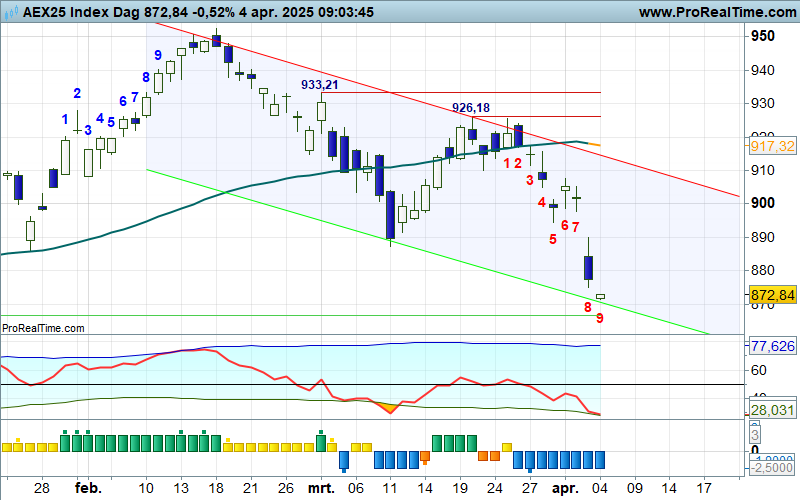Screen dimensions: 800x500
Task: Click the ProRealTime.com watermark above indicator panel
Action: (x=43, y=328)
